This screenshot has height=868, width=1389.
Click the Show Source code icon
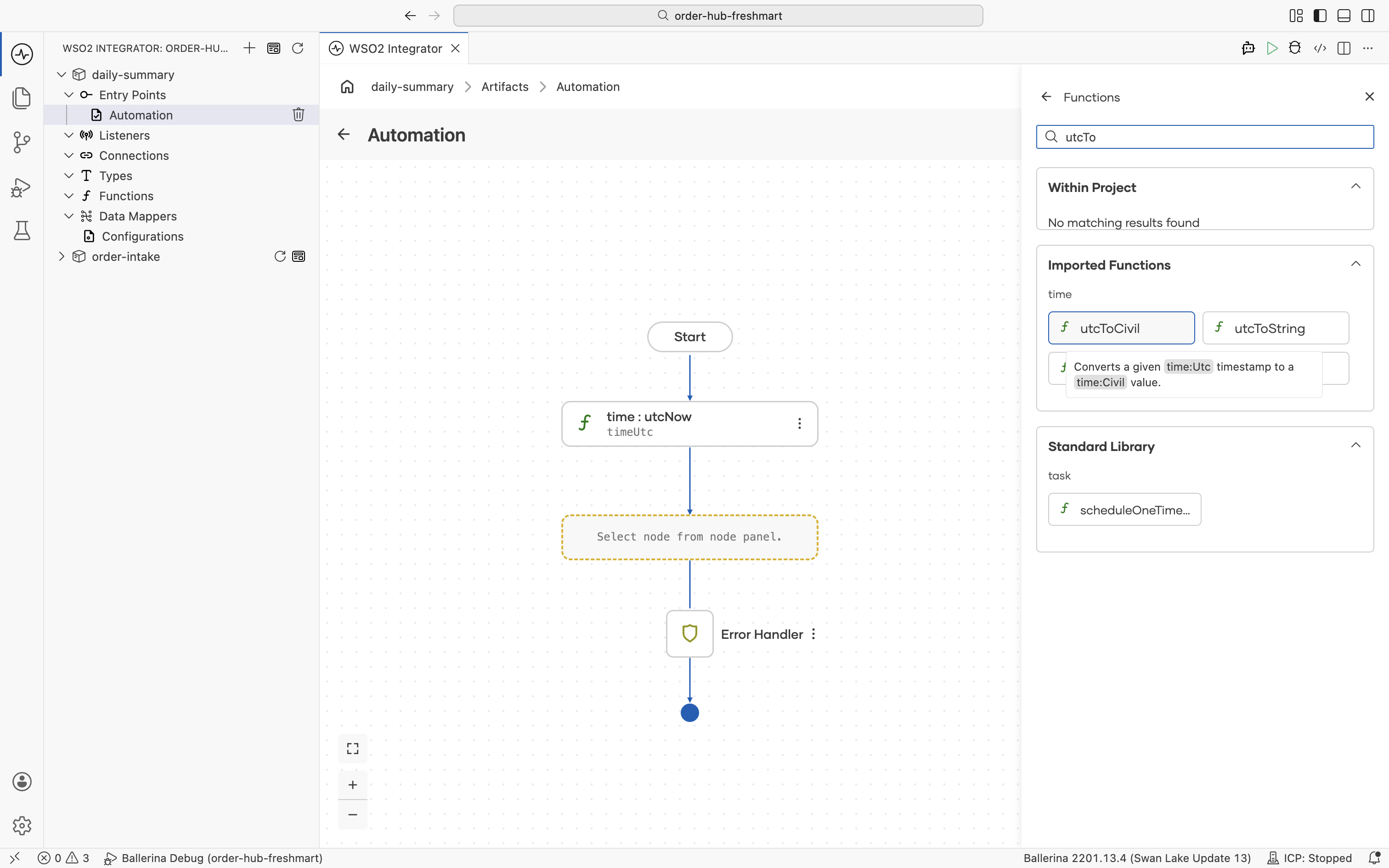pyautogui.click(x=1320, y=48)
